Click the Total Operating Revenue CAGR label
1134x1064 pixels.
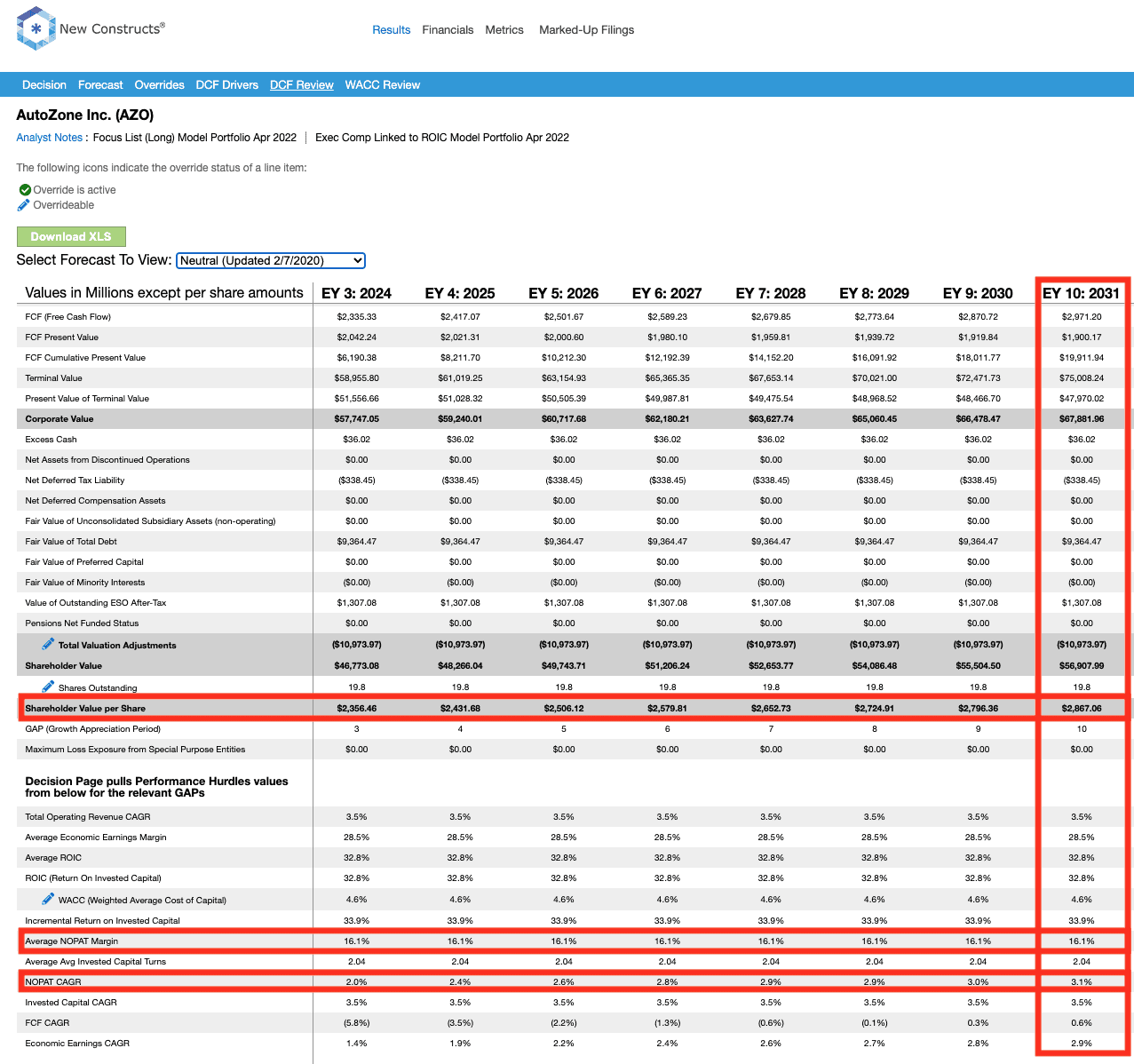tap(88, 817)
